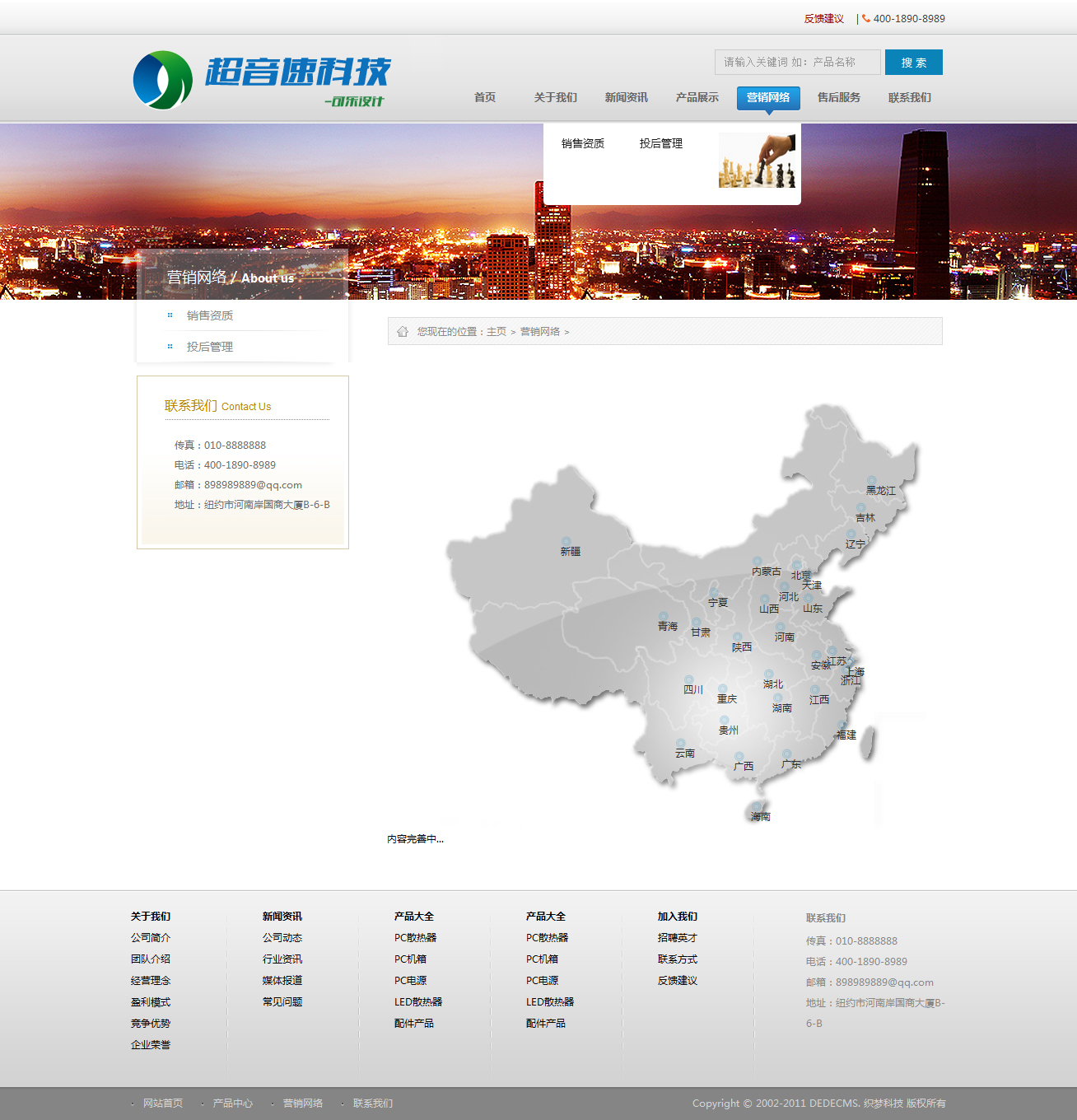Open 关于我们 in the top navigation

coord(556,97)
